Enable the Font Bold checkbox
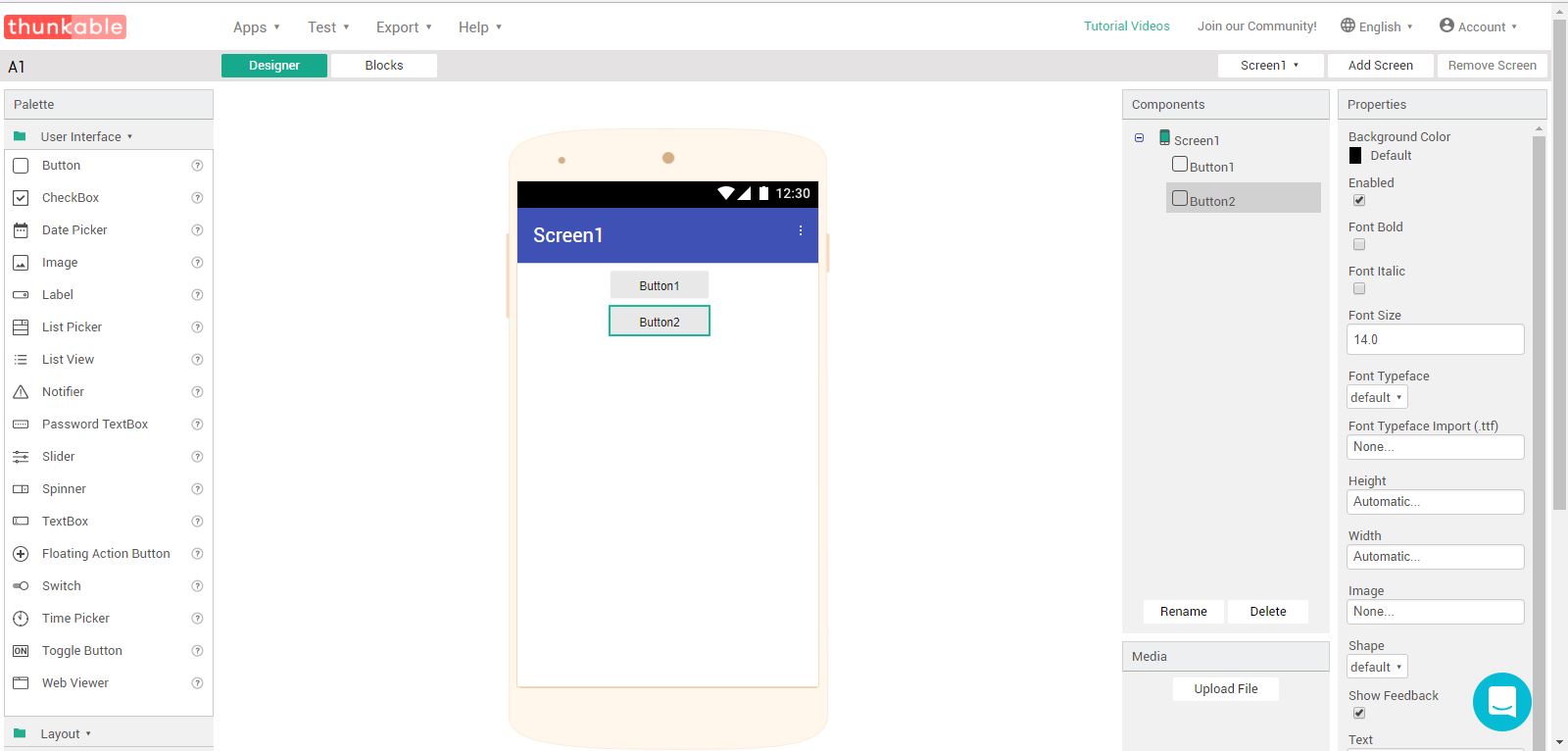Viewport: 1568px width, 751px height. click(1359, 244)
